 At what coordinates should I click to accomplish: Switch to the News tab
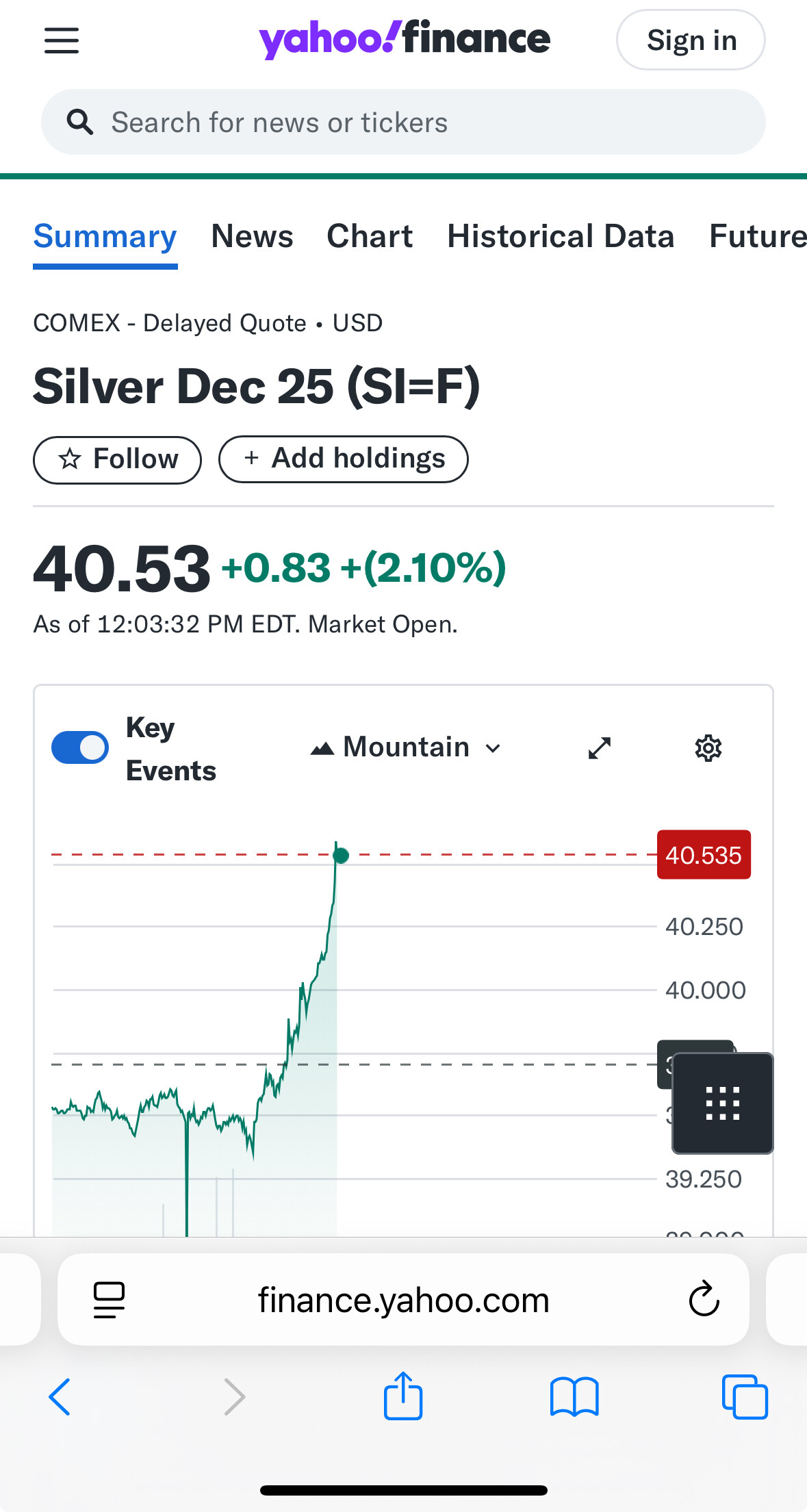252,236
